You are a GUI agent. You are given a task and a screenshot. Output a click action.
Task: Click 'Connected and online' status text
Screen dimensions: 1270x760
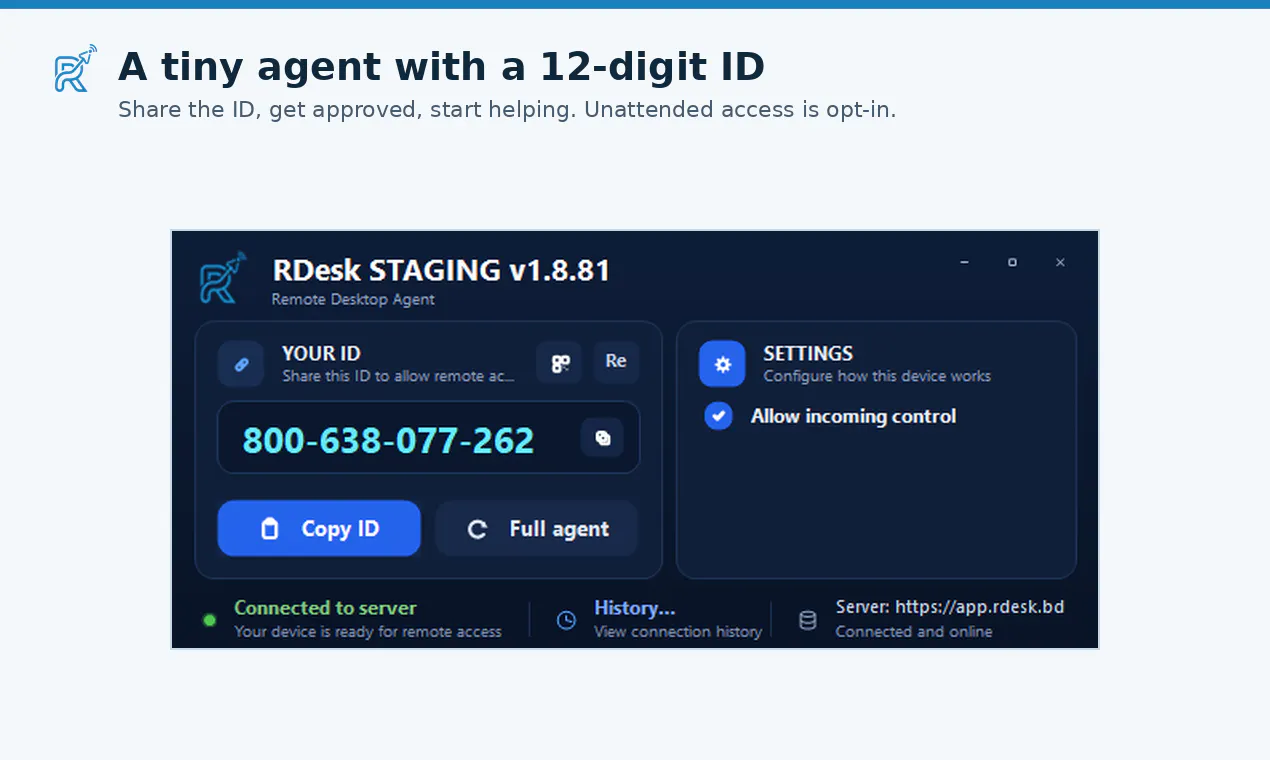point(914,631)
